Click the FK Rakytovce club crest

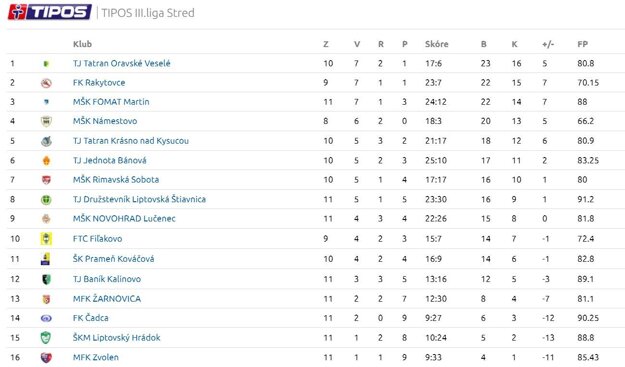(46, 83)
